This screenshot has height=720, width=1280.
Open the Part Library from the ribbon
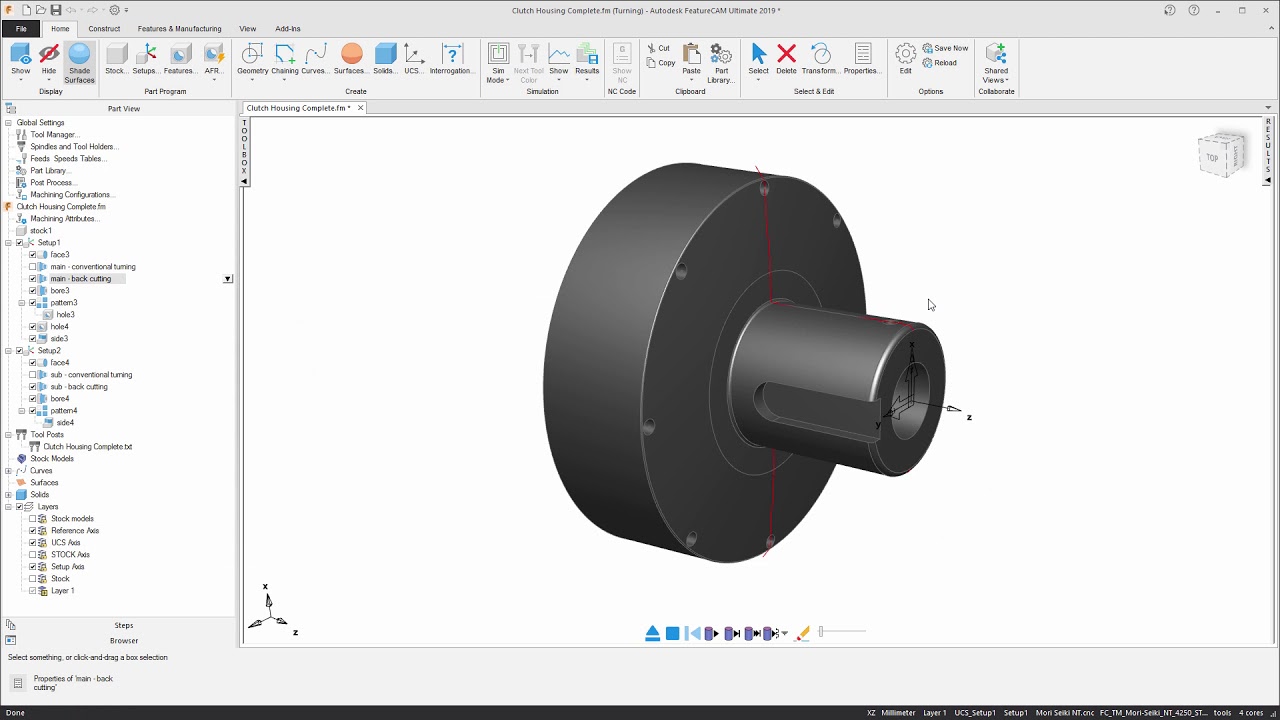pyautogui.click(x=721, y=62)
